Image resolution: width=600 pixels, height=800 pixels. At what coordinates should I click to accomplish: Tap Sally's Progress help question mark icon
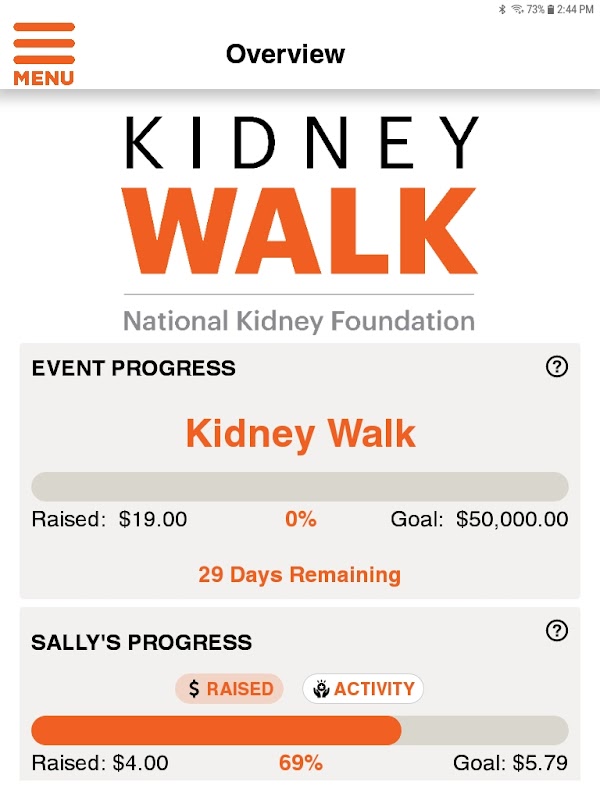click(557, 631)
